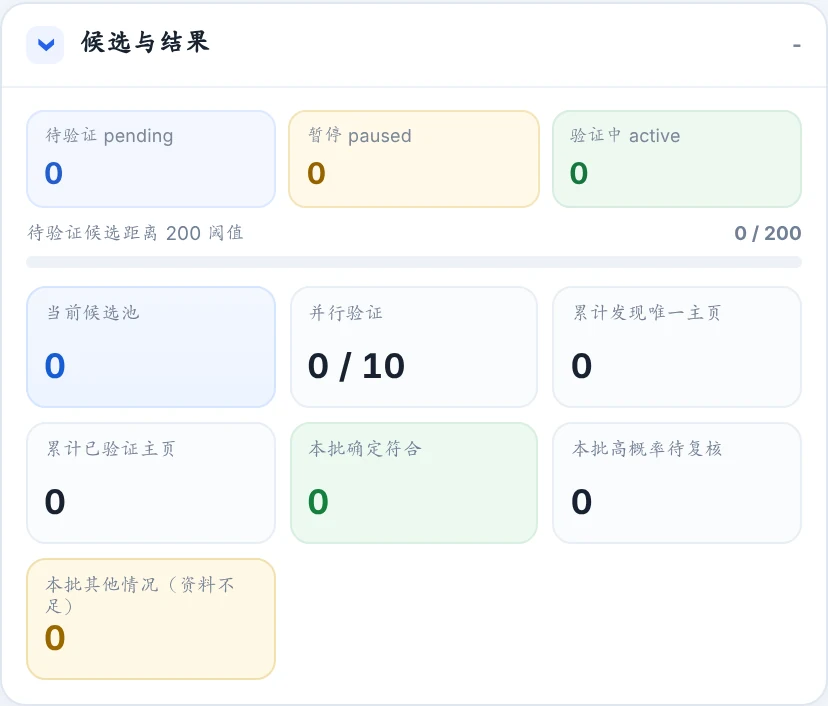Viewport: 828px width, 706px height.
Task: Open the 累计发现唯一主页 card
Action: [677, 347]
